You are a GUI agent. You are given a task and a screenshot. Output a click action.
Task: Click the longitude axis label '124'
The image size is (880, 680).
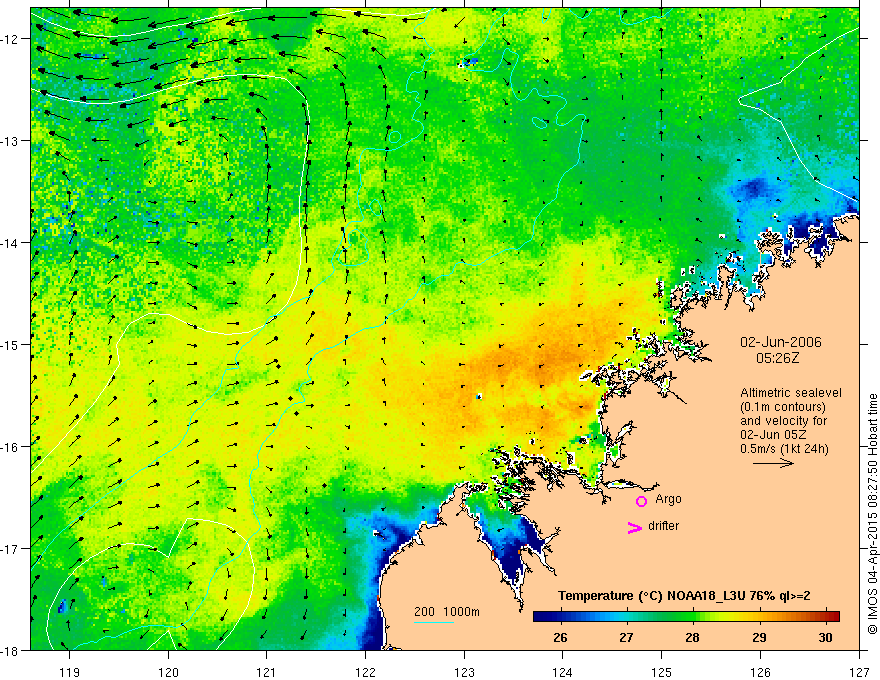coord(563,672)
